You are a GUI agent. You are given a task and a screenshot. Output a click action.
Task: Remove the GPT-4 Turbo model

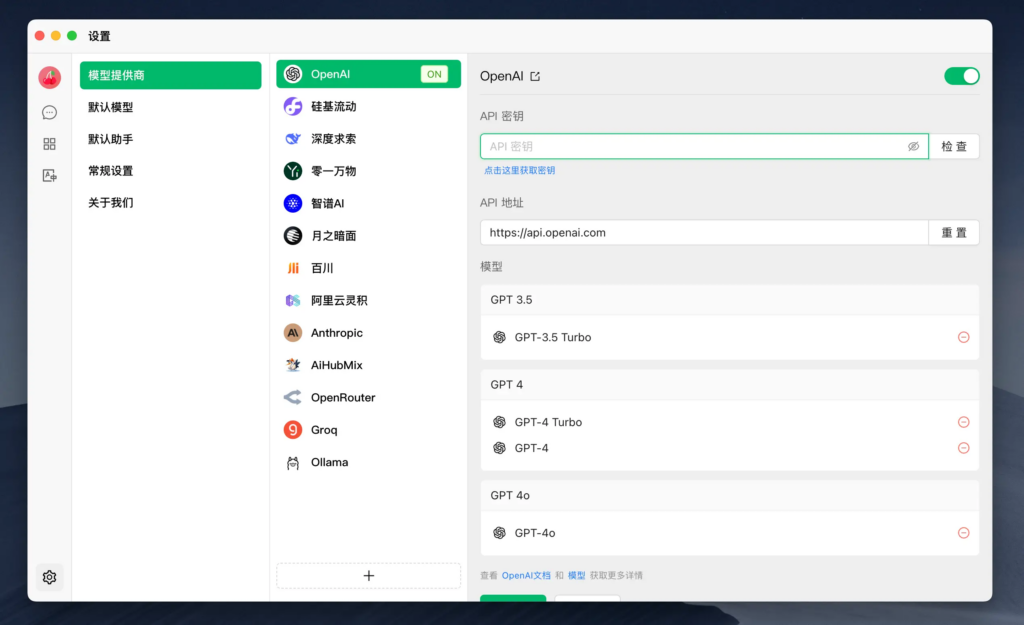click(x=963, y=422)
